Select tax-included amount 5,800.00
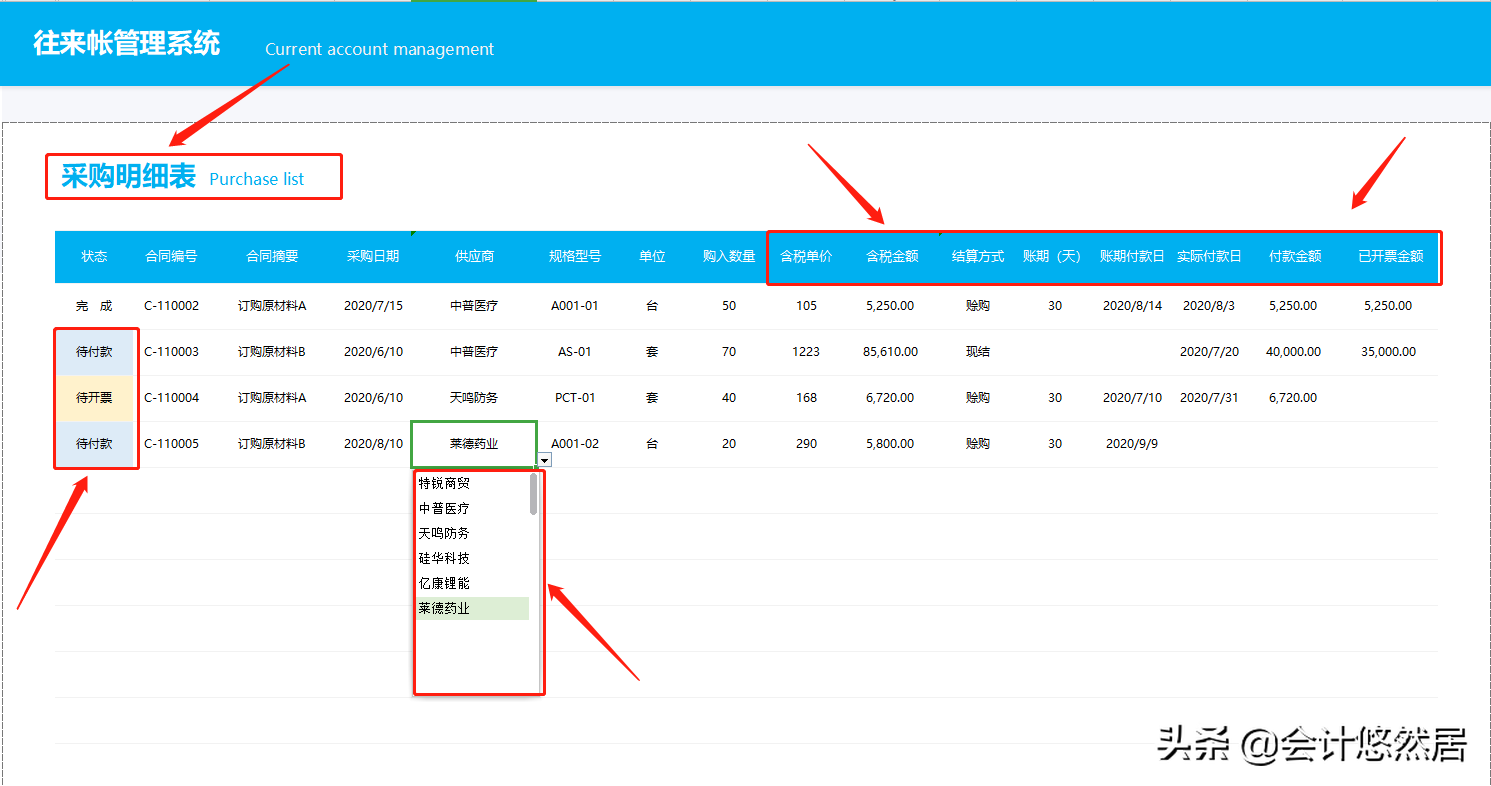The image size is (1491, 786). 890,444
